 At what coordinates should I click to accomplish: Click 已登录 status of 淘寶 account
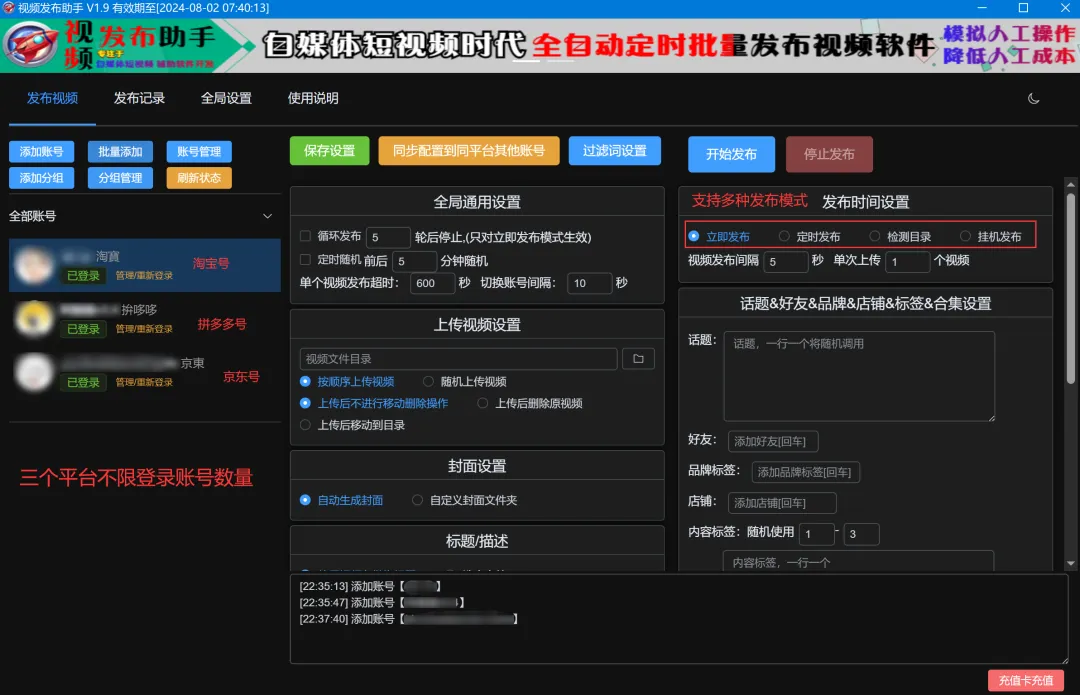click(83, 276)
